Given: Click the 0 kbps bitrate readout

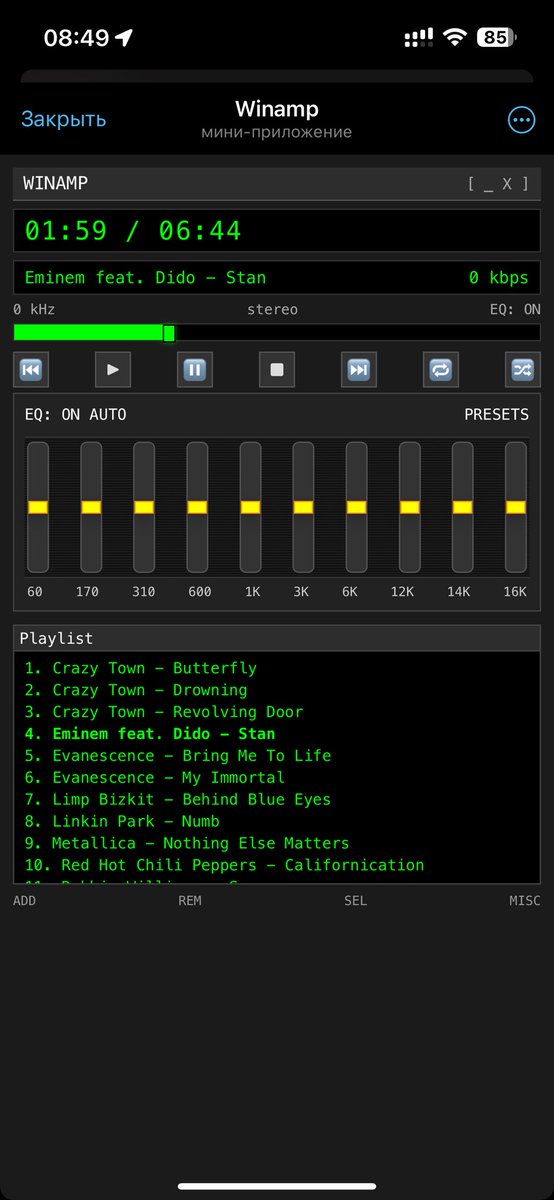Looking at the screenshot, I should coord(499,278).
